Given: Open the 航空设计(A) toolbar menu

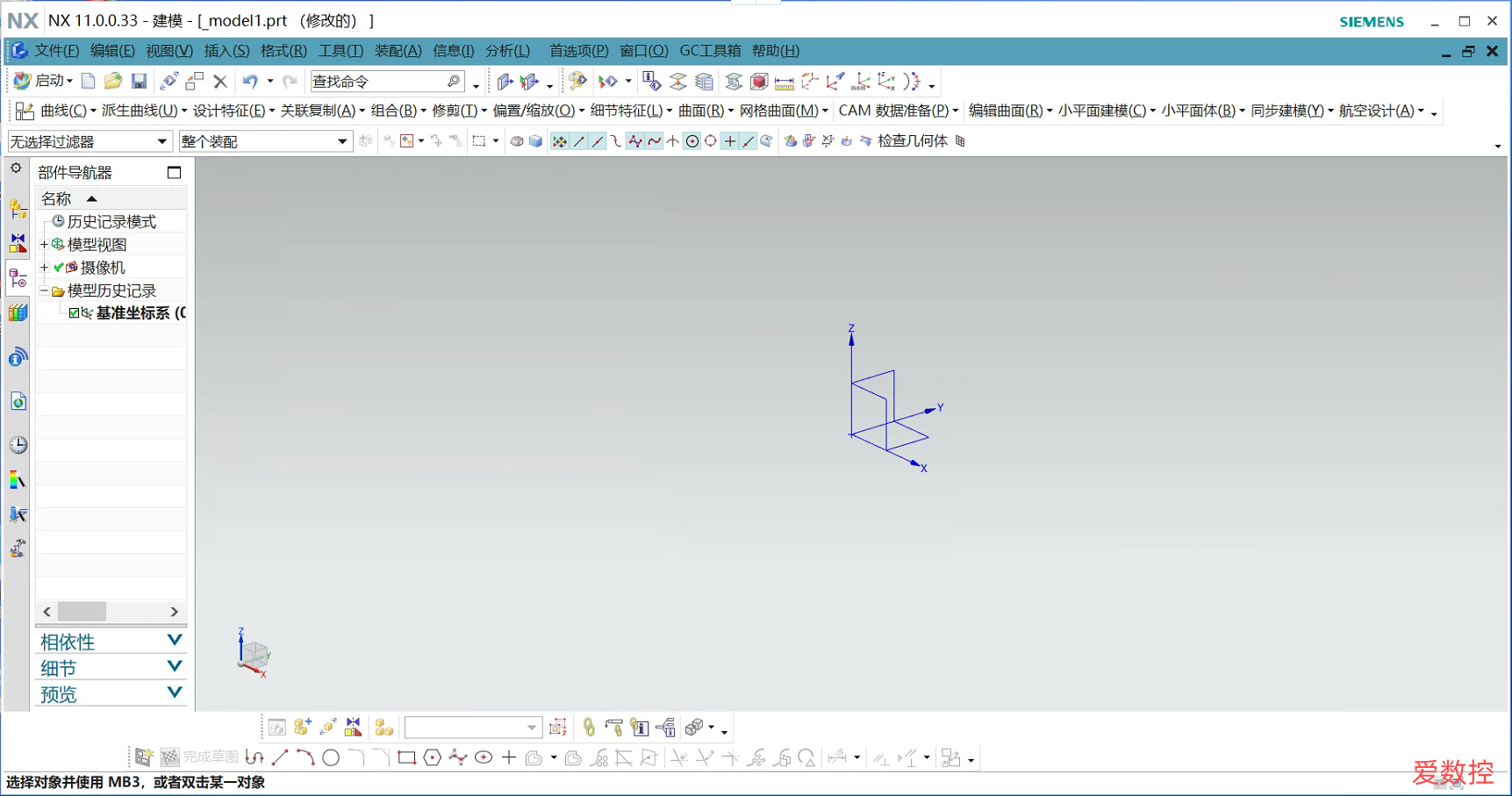Looking at the screenshot, I should [1381, 111].
